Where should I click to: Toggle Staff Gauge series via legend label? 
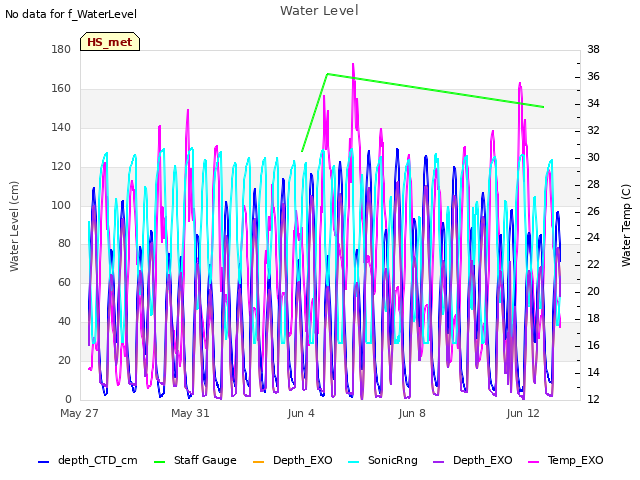click(x=205, y=460)
